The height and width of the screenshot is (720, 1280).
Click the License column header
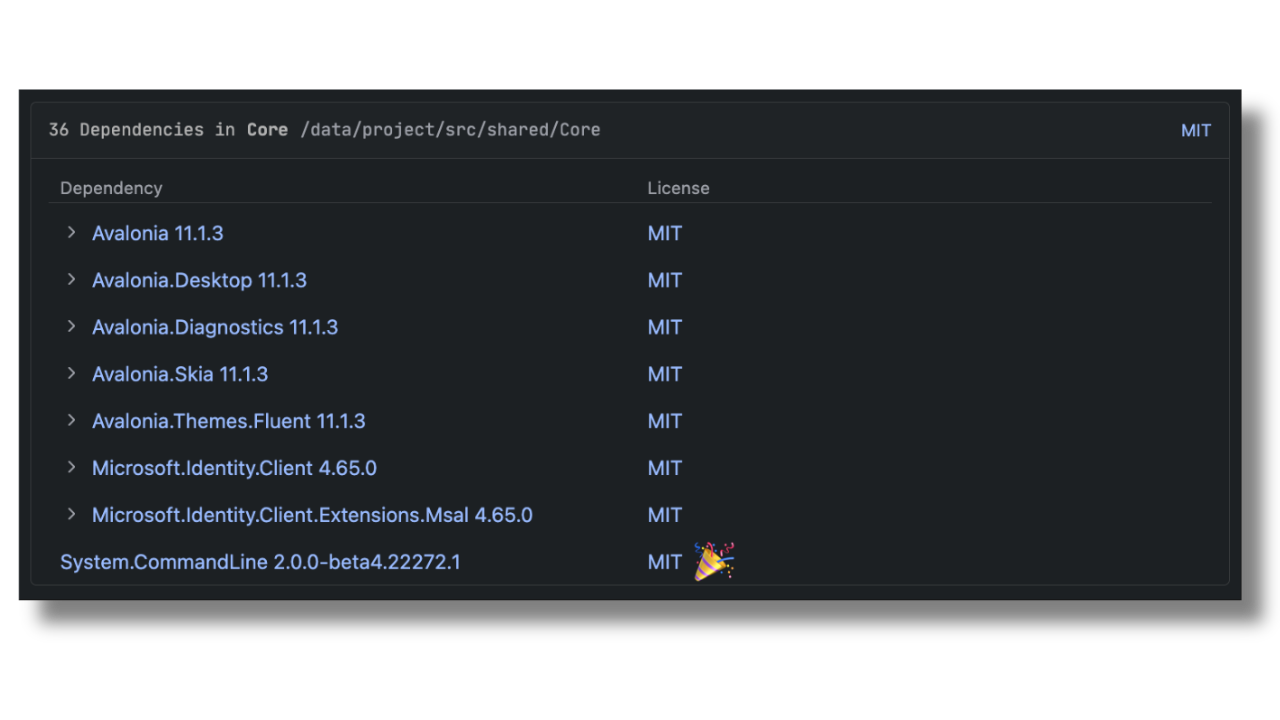click(x=678, y=188)
